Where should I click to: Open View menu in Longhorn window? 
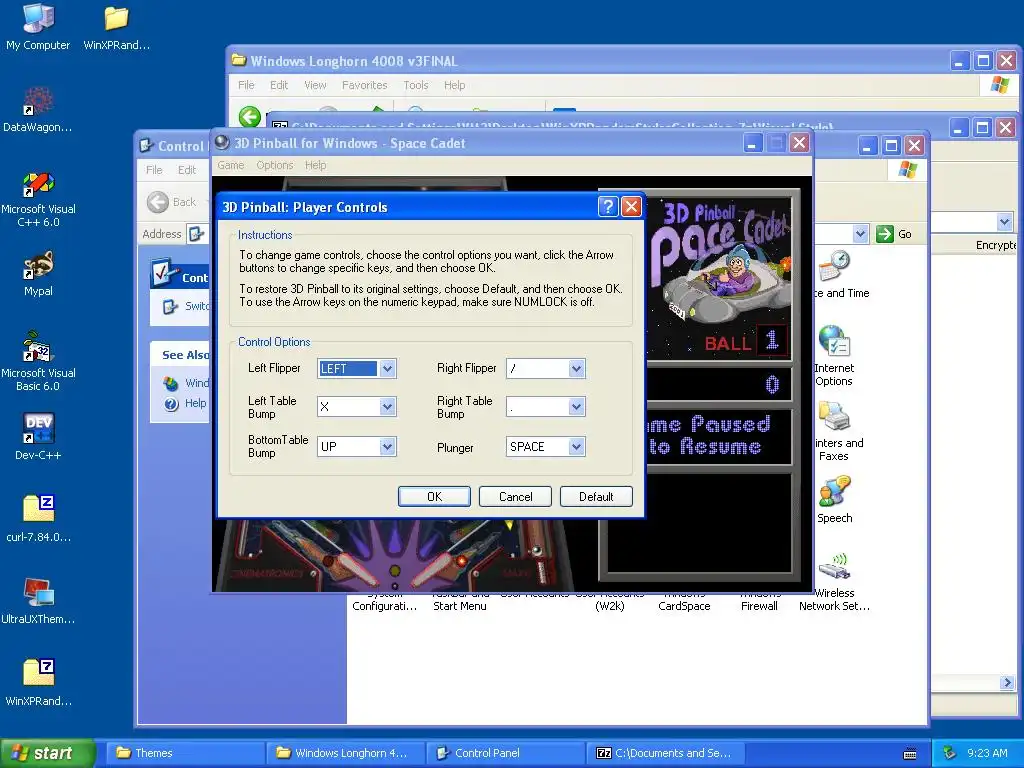(x=315, y=85)
